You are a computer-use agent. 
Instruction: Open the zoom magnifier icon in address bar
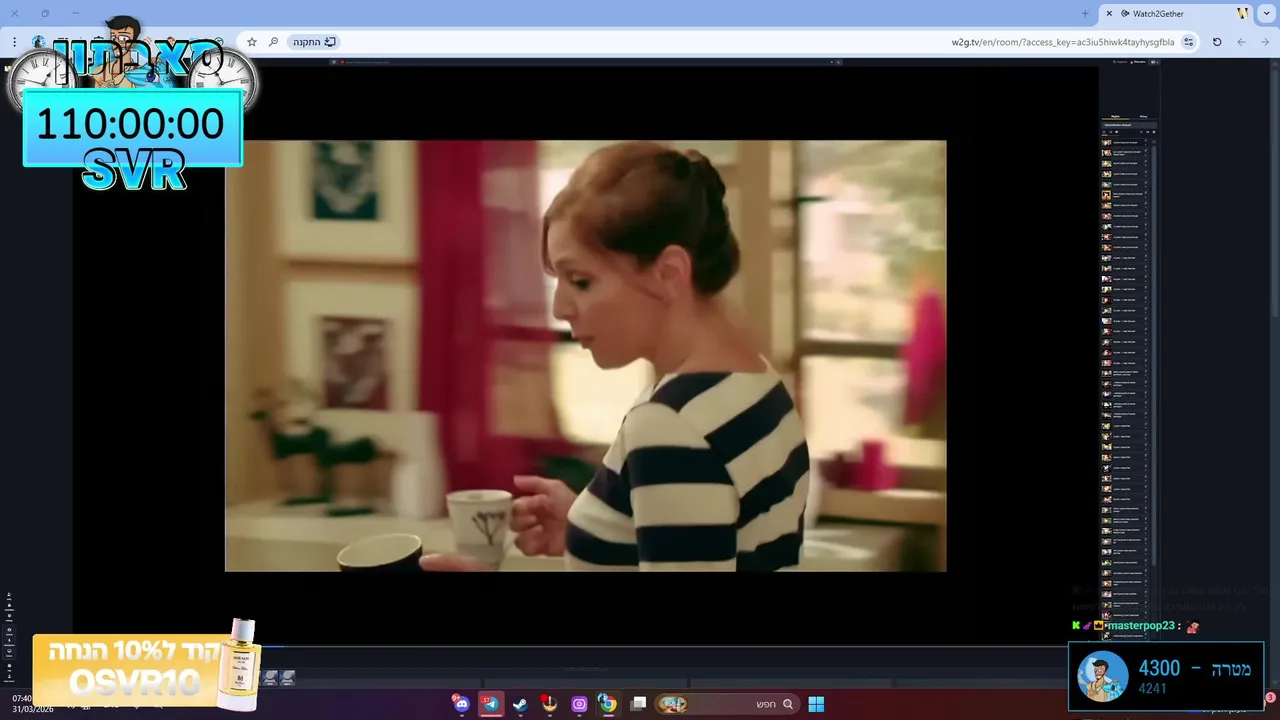(273, 42)
